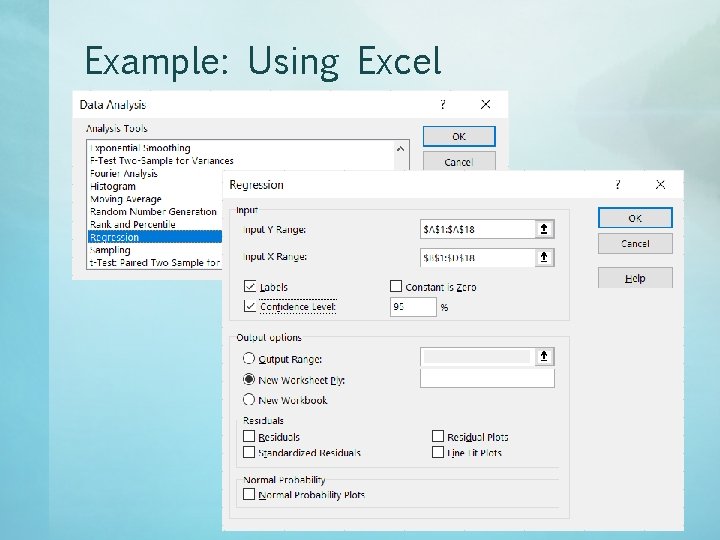Click OK in the Regression dialog
The height and width of the screenshot is (540, 720).
pos(635,218)
